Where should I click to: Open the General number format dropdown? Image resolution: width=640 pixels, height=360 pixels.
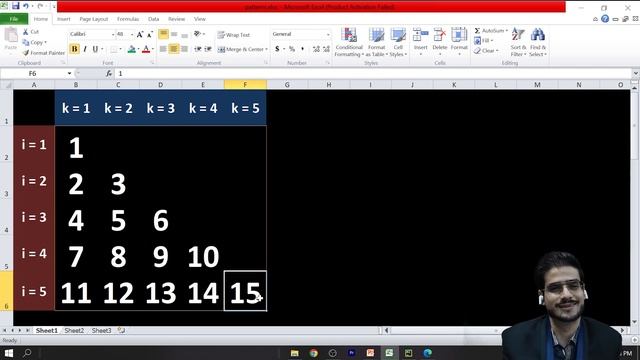tap(328, 35)
